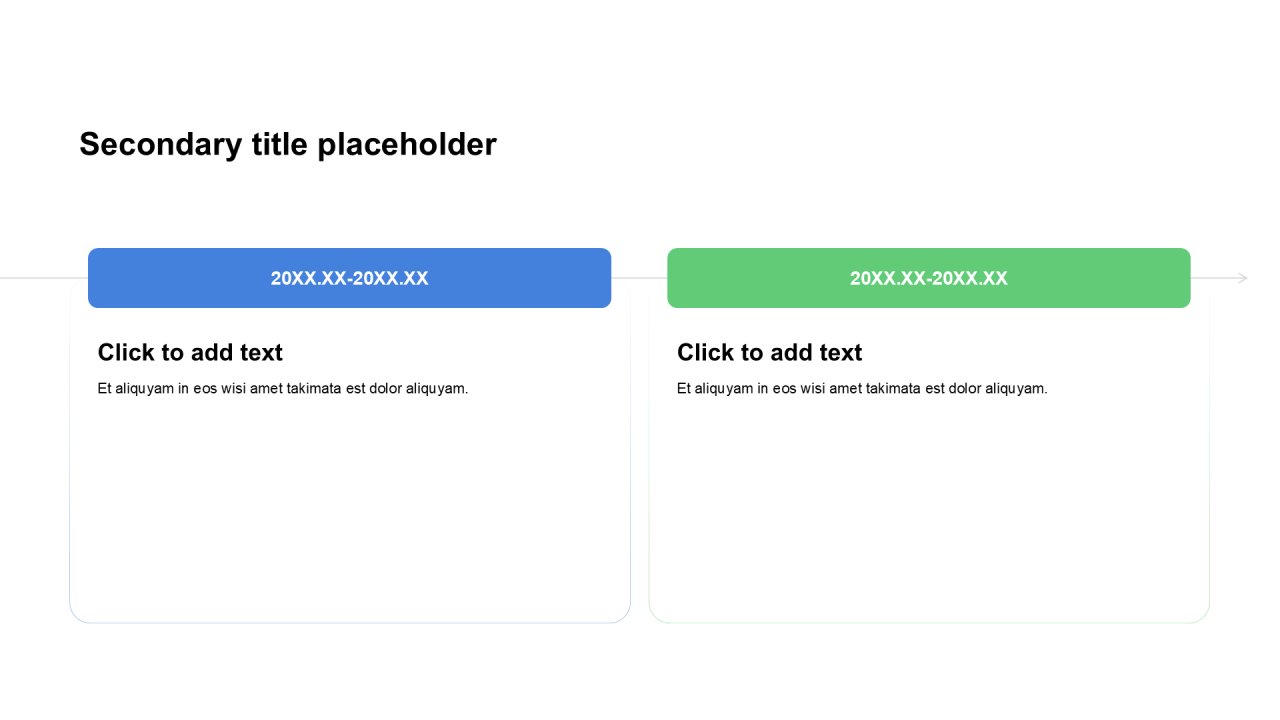The image size is (1280, 720).
Task: Click the left card's 'Click to add text' heading
Action: tap(190, 352)
